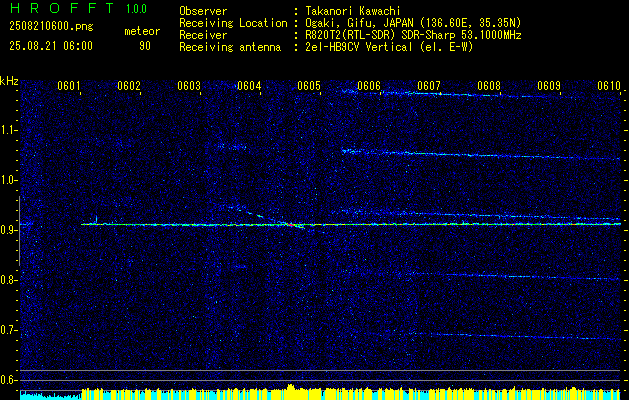Click the 0.8 kHz axis label
This screenshot has width=629, height=400.
pos(8,280)
